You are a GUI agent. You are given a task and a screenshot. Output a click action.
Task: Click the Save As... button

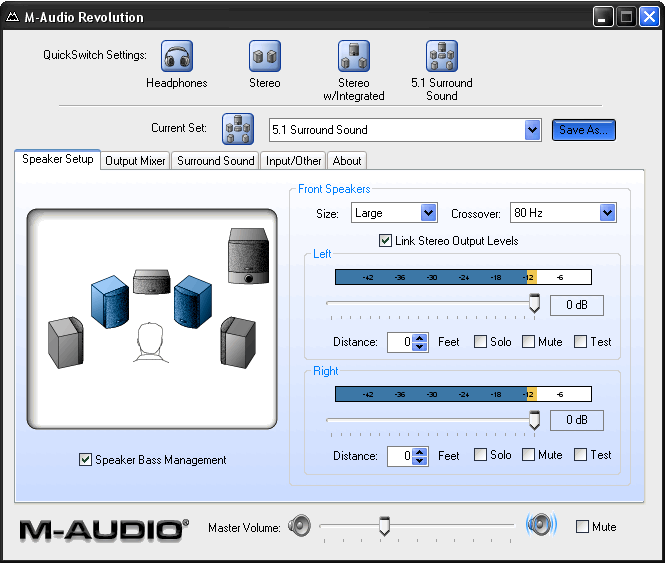tap(584, 130)
